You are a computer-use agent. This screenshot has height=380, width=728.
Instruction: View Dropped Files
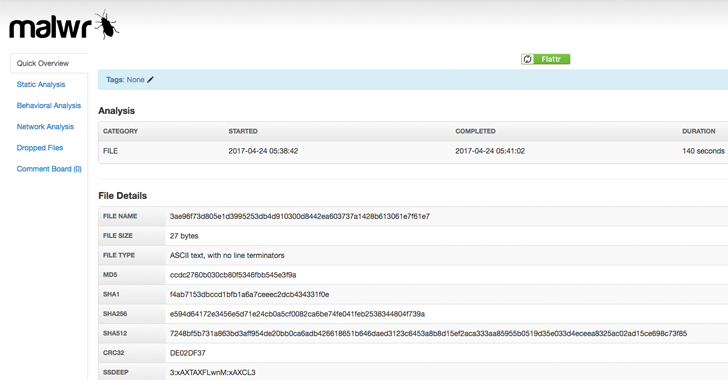click(x=40, y=148)
